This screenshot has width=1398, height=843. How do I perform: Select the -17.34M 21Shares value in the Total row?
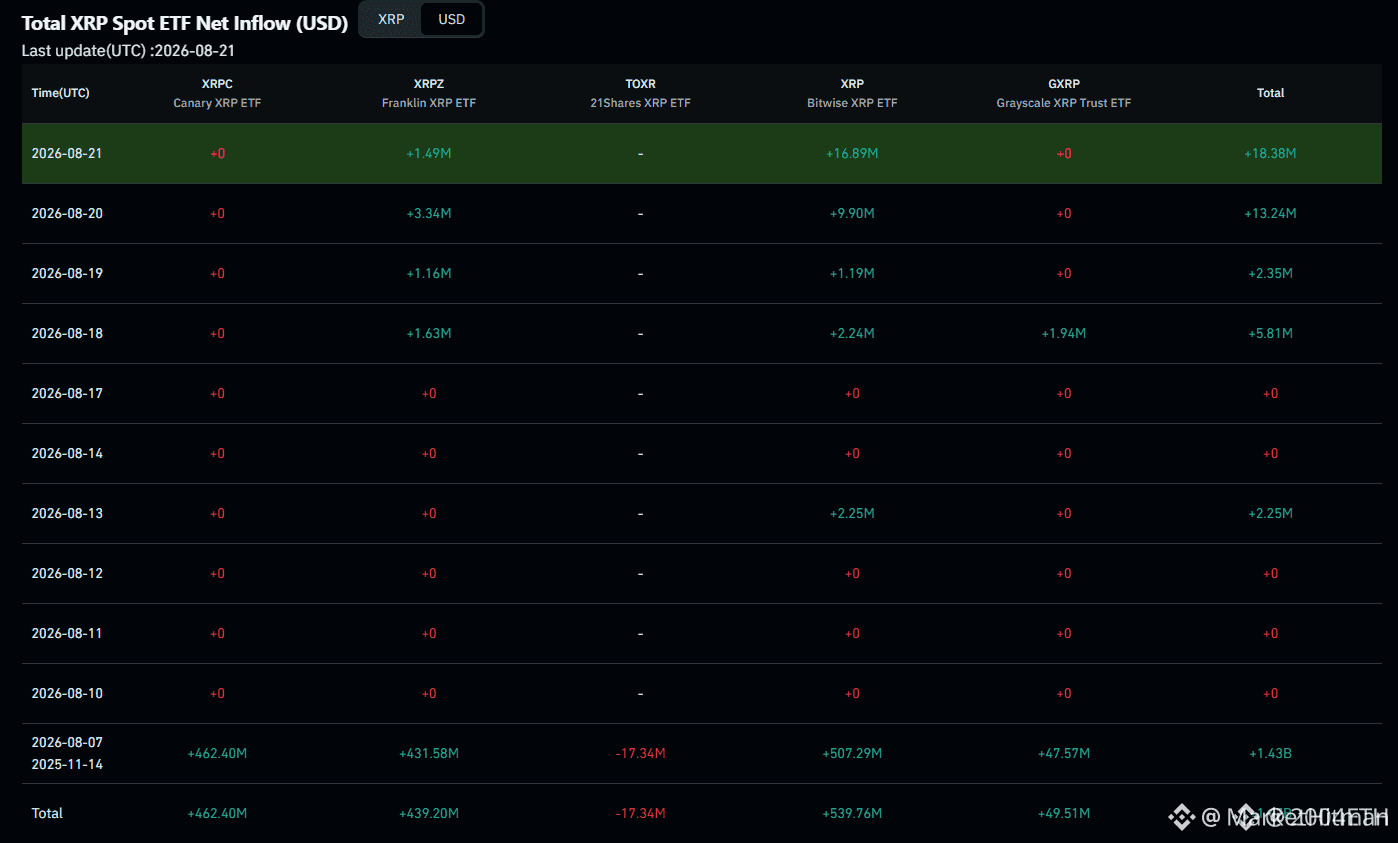pyautogui.click(x=640, y=813)
